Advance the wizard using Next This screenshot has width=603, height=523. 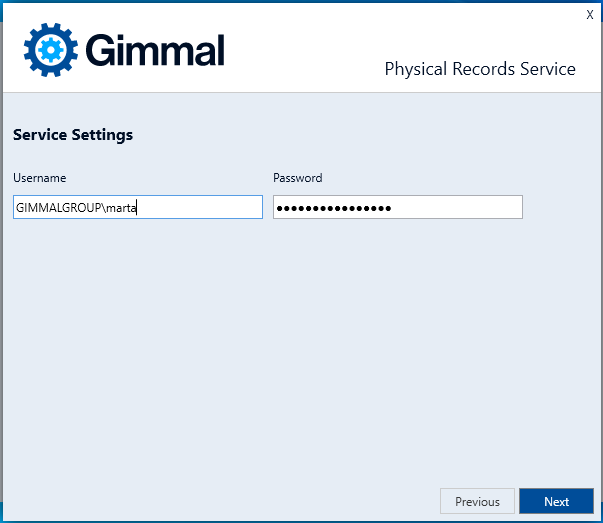tap(556, 501)
